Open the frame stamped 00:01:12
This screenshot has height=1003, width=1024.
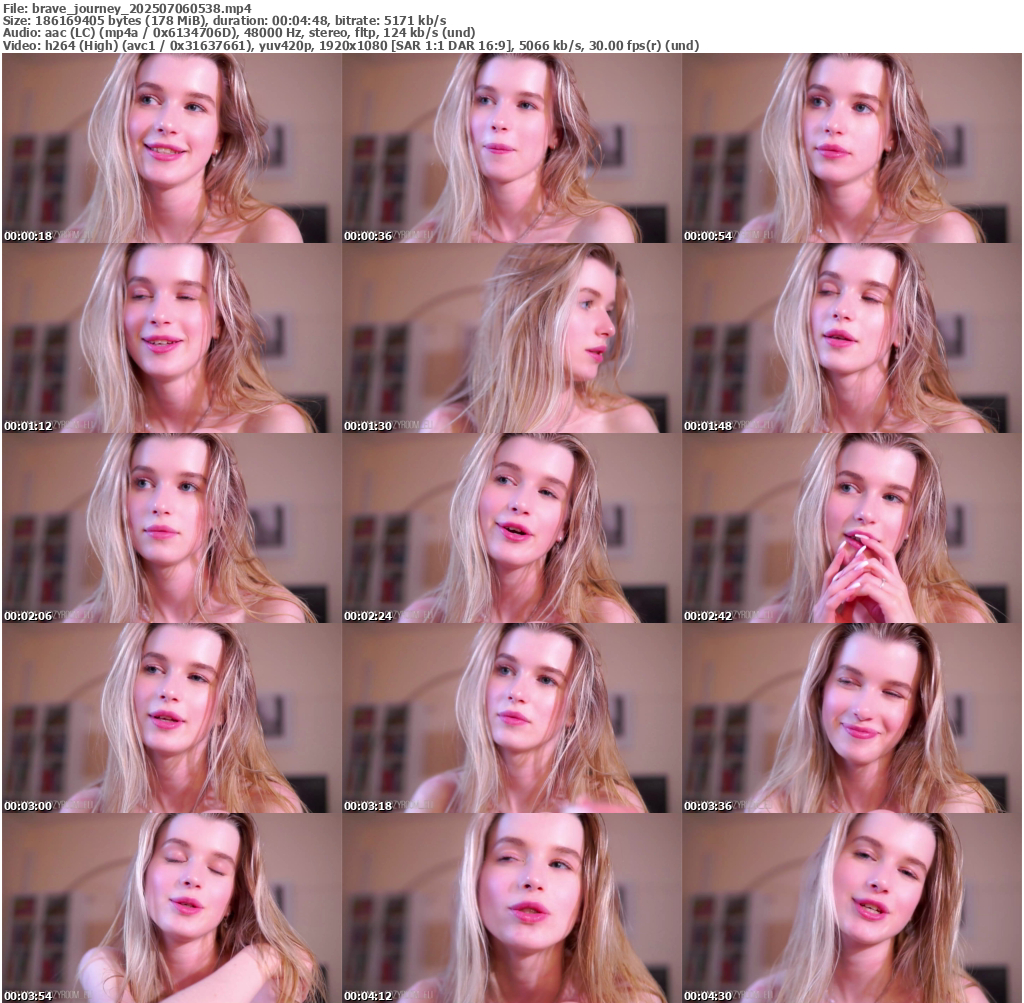pyautogui.click(x=171, y=338)
